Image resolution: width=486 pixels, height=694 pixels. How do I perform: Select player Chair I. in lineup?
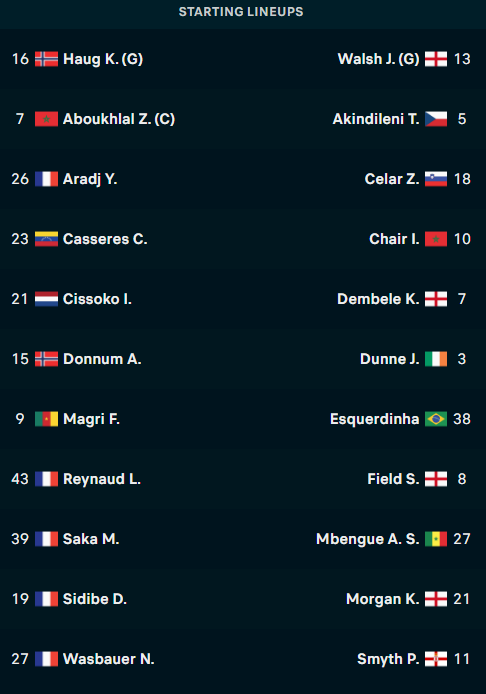[x=394, y=239]
